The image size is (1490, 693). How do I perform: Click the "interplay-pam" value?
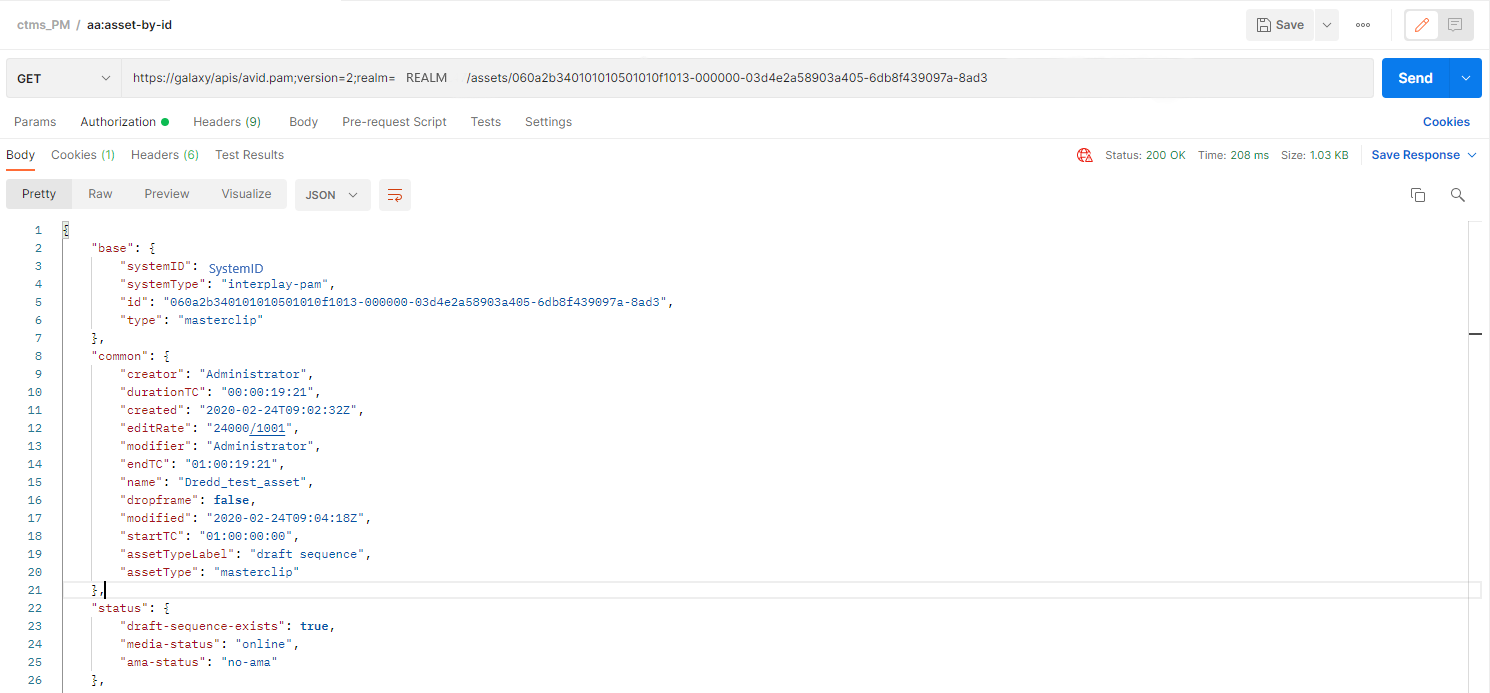(277, 284)
